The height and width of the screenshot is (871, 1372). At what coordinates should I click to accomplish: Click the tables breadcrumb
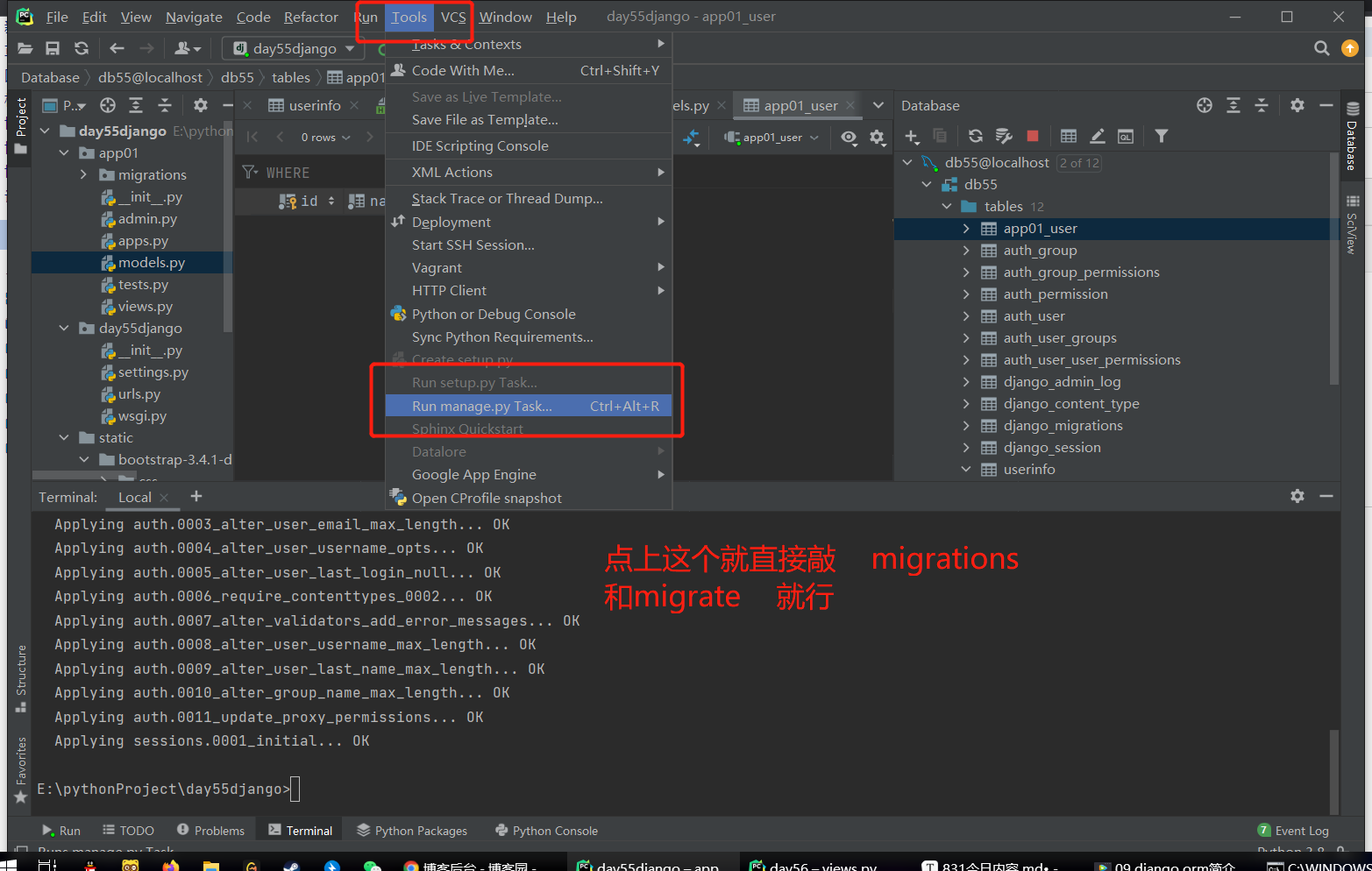(291, 77)
